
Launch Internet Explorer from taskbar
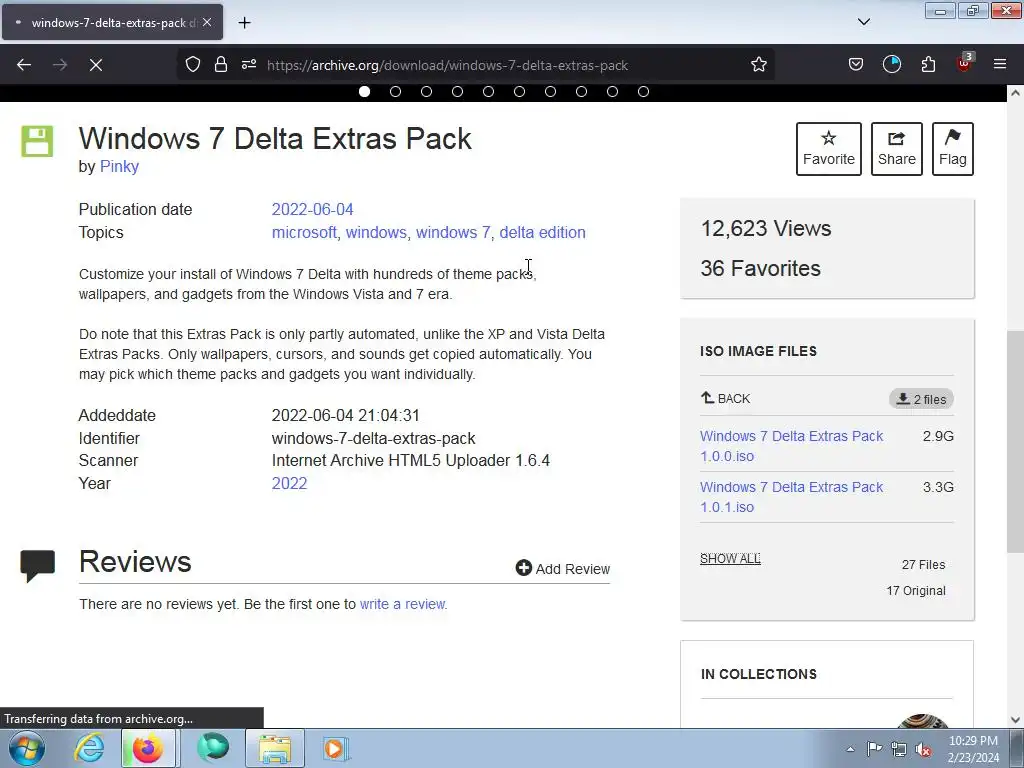(x=88, y=748)
